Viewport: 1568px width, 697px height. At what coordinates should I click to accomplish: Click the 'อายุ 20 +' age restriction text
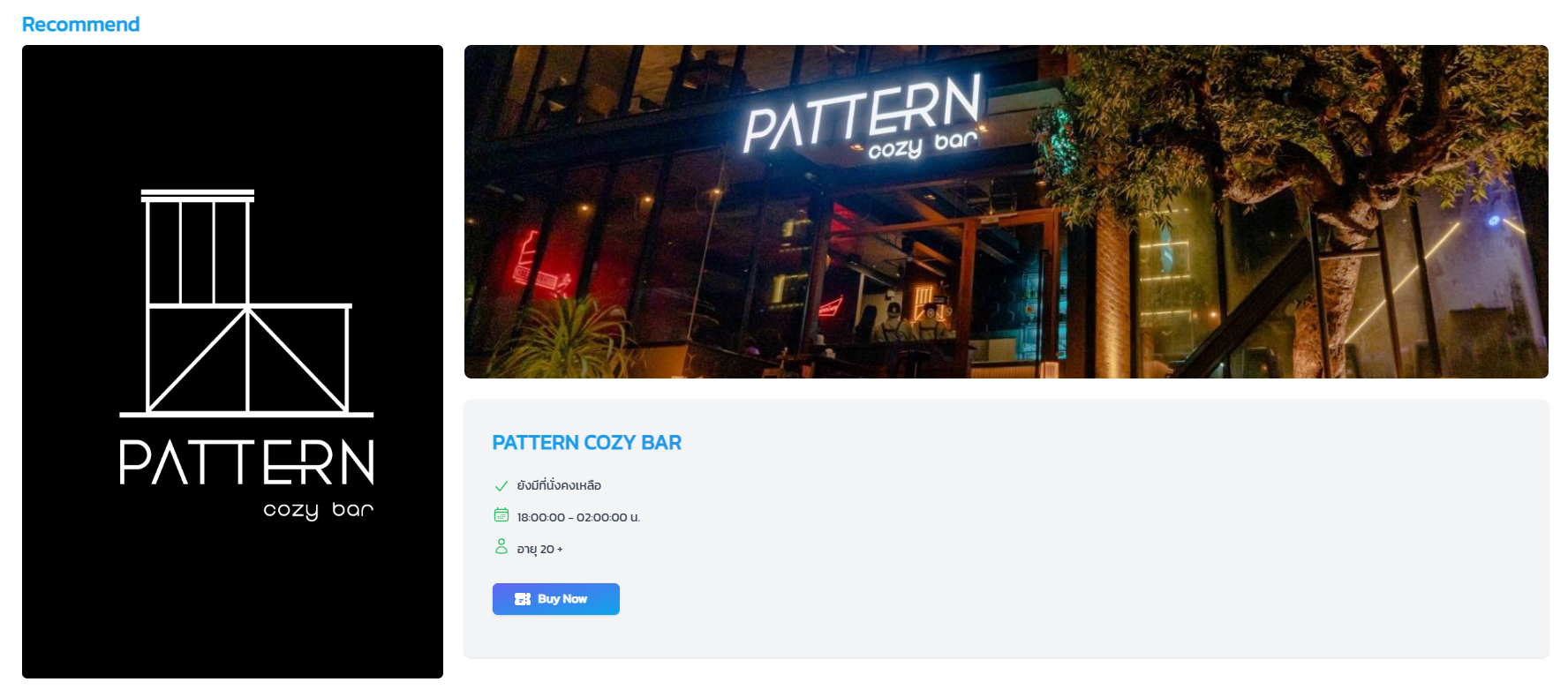[539, 549]
